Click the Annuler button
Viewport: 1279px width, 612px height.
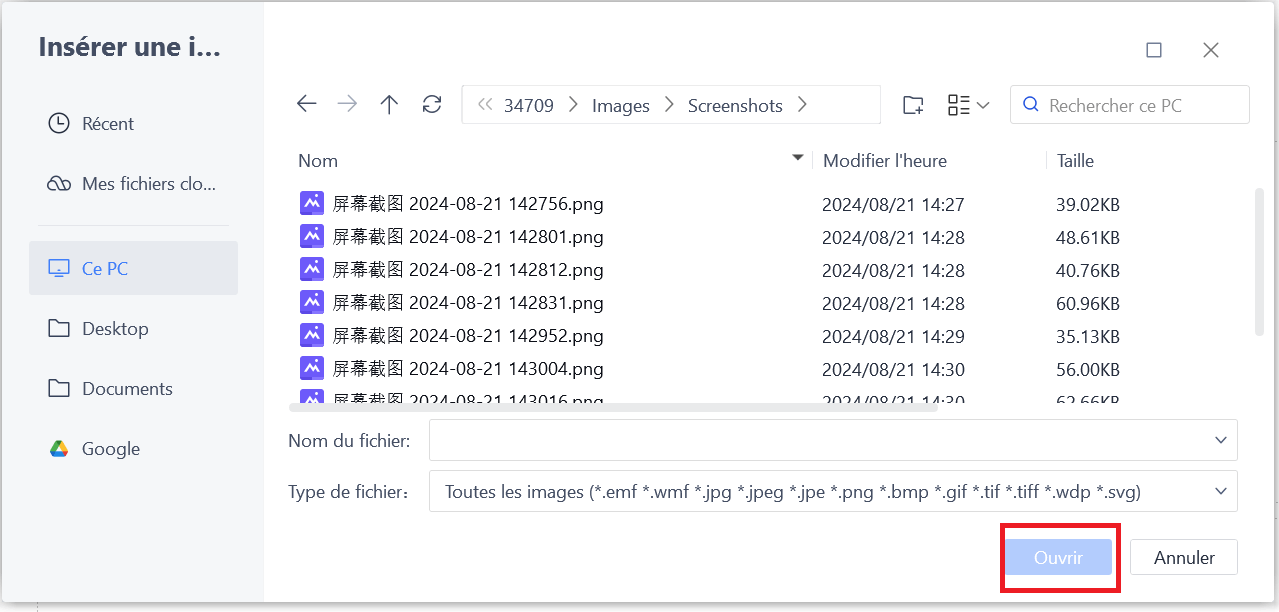(1184, 558)
